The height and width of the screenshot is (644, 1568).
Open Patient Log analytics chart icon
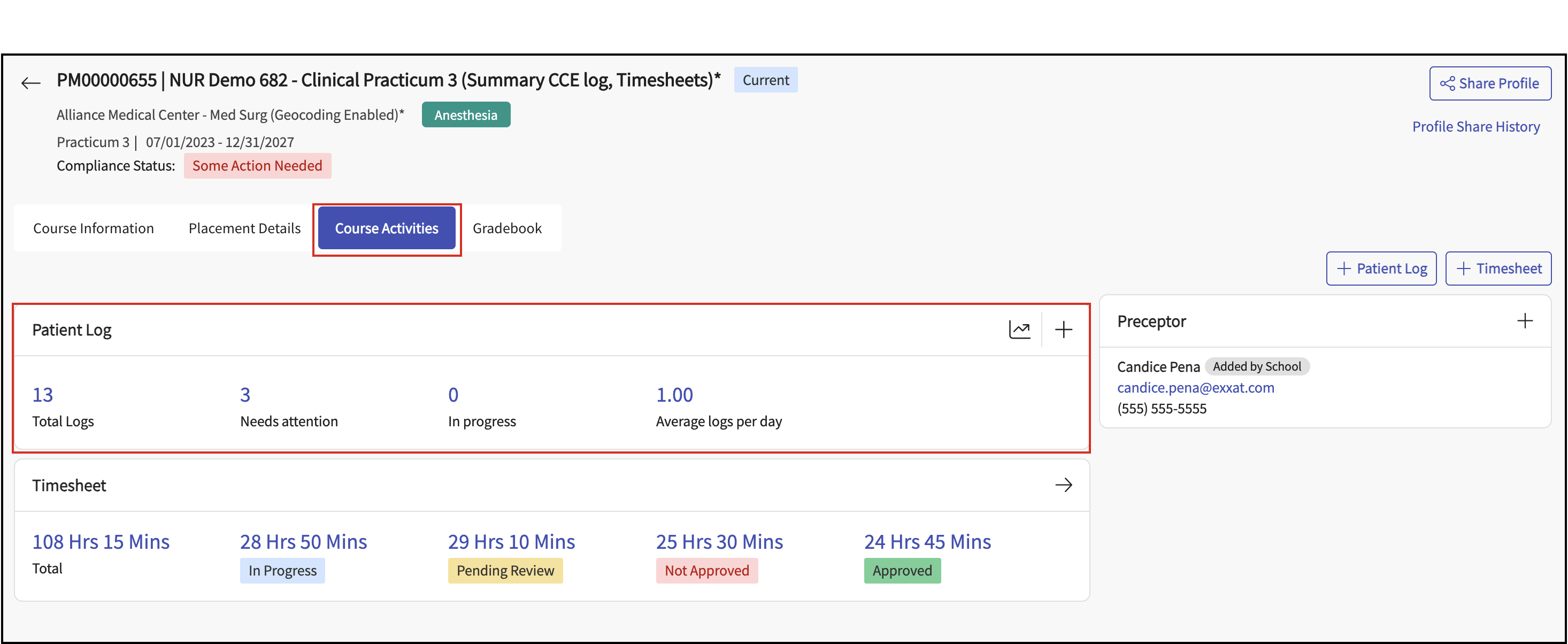[x=1019, y=329]
